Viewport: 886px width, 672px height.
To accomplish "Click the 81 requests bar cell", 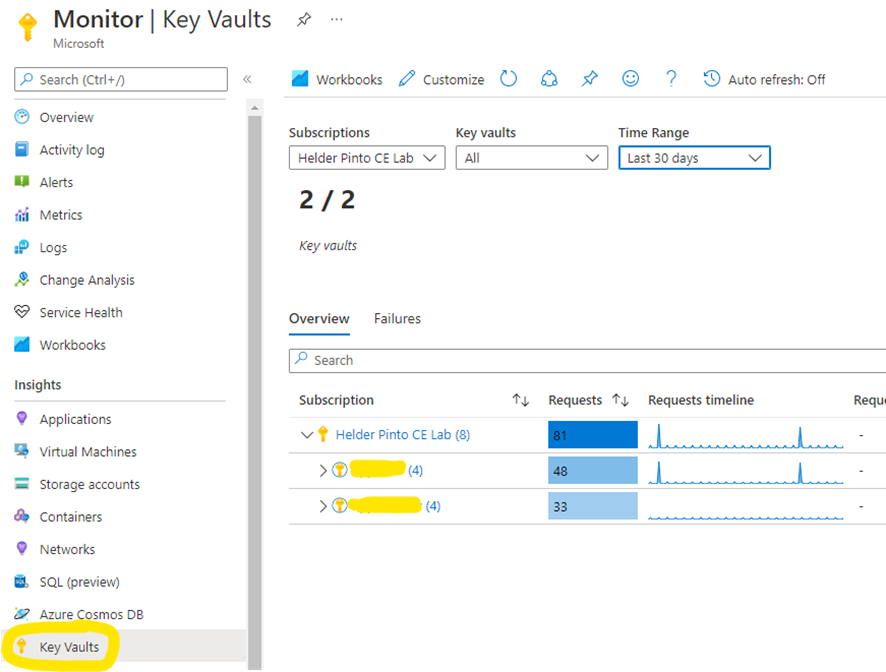I will [x=593, y=435].
